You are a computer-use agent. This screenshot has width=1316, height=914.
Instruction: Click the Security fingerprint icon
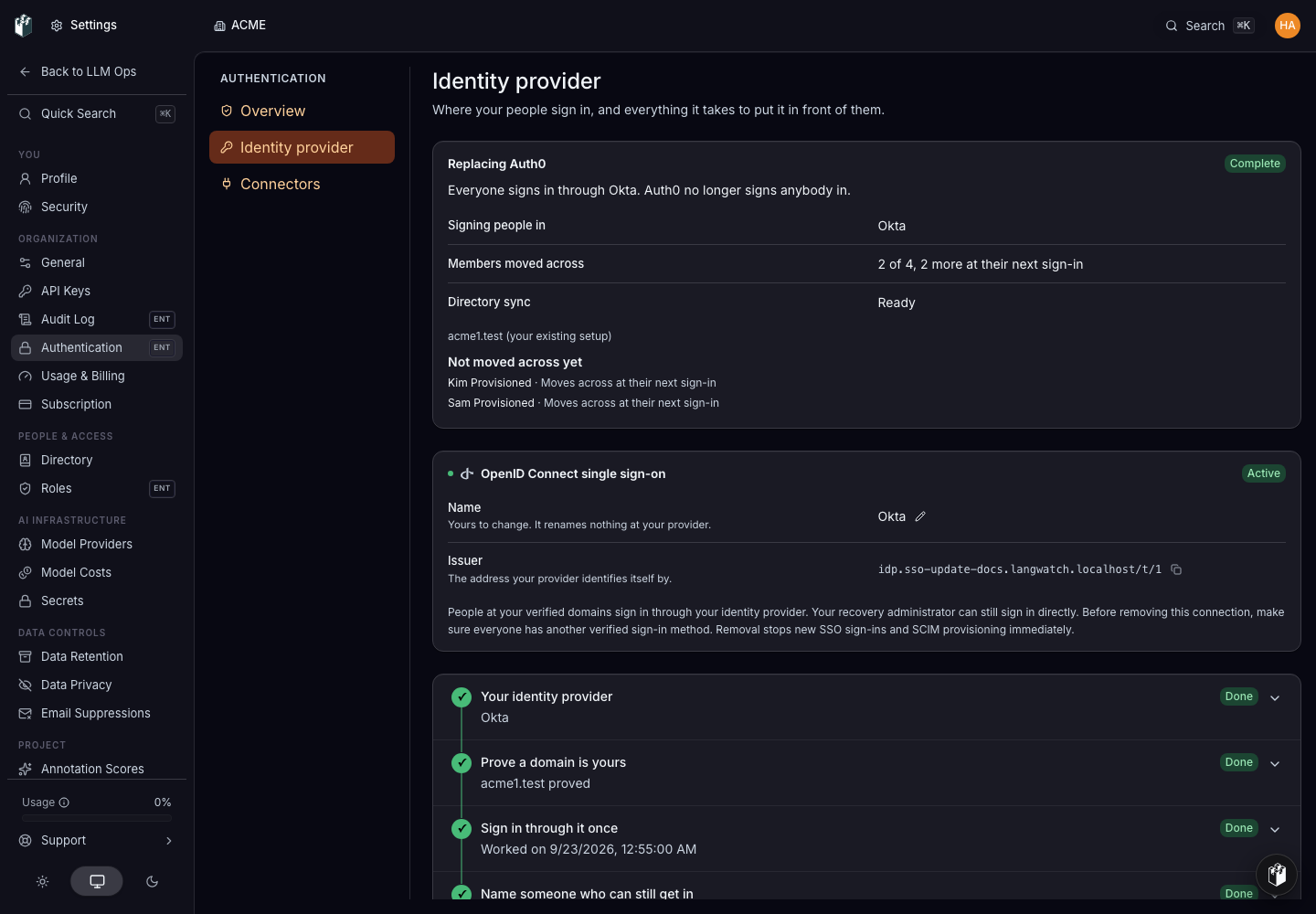point(26,207)
